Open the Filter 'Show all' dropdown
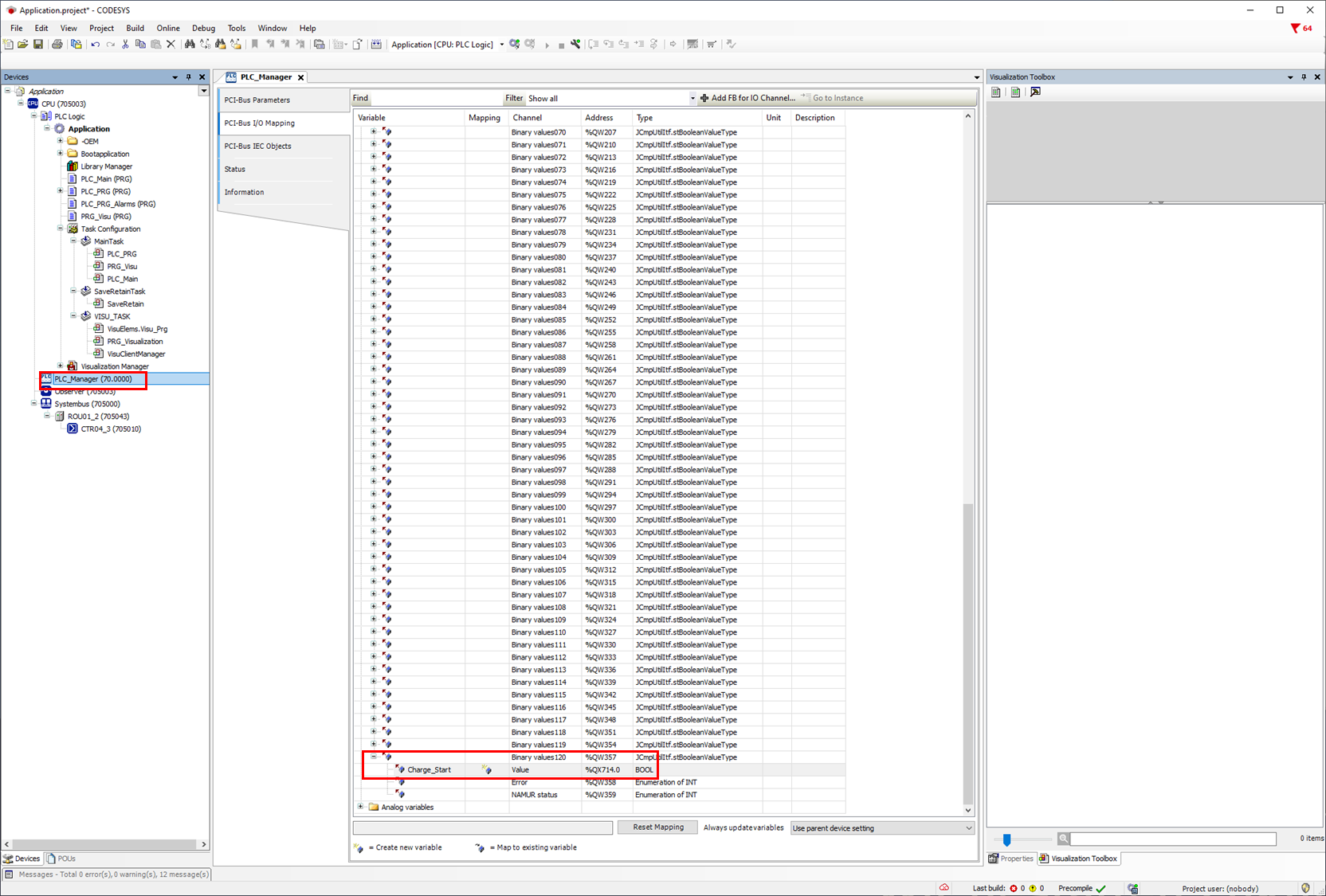The image size is (1326, 896). click(x=692, y=99)
